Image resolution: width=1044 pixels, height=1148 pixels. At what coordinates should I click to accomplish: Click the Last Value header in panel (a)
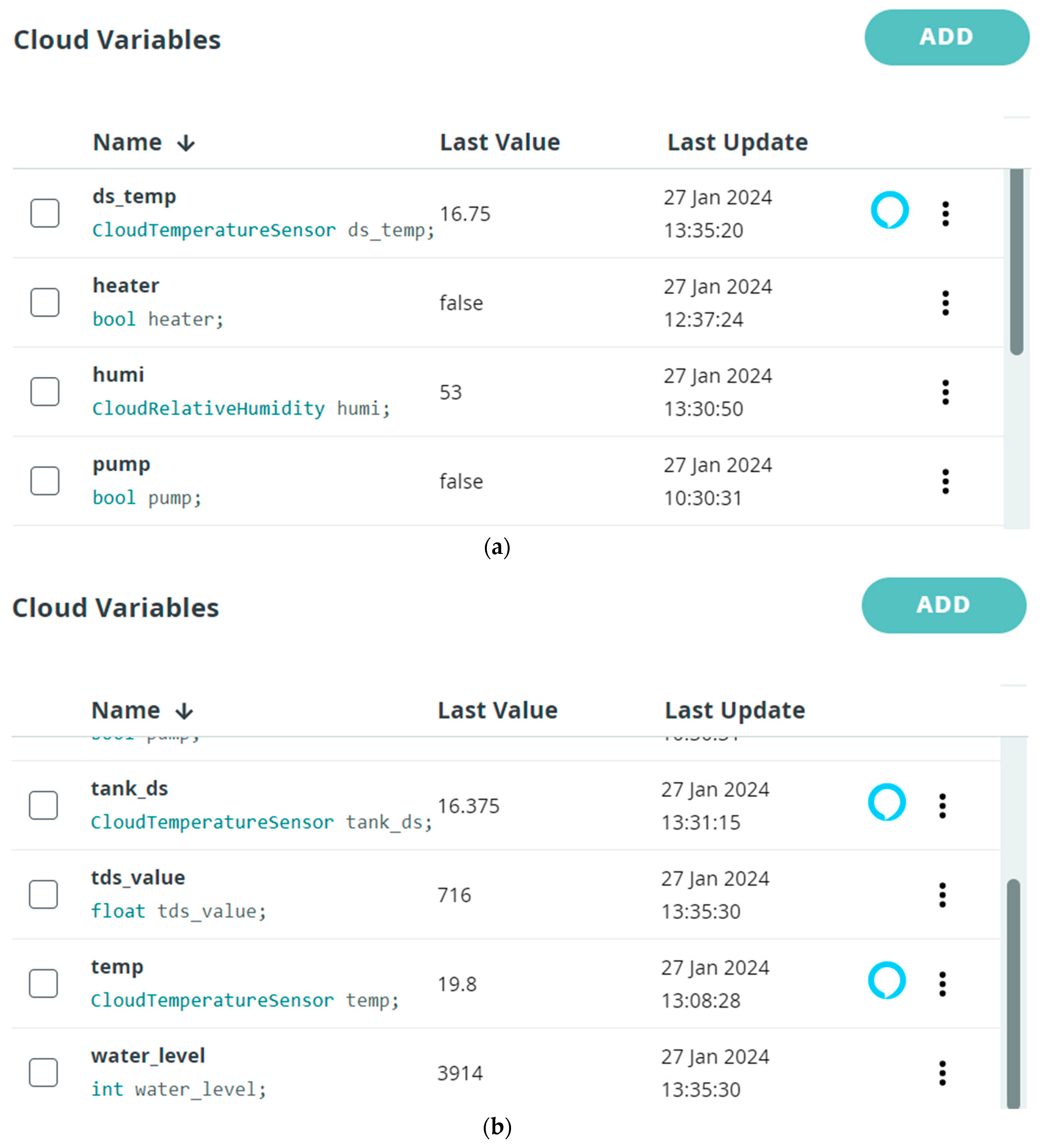[x=500, y=142]
